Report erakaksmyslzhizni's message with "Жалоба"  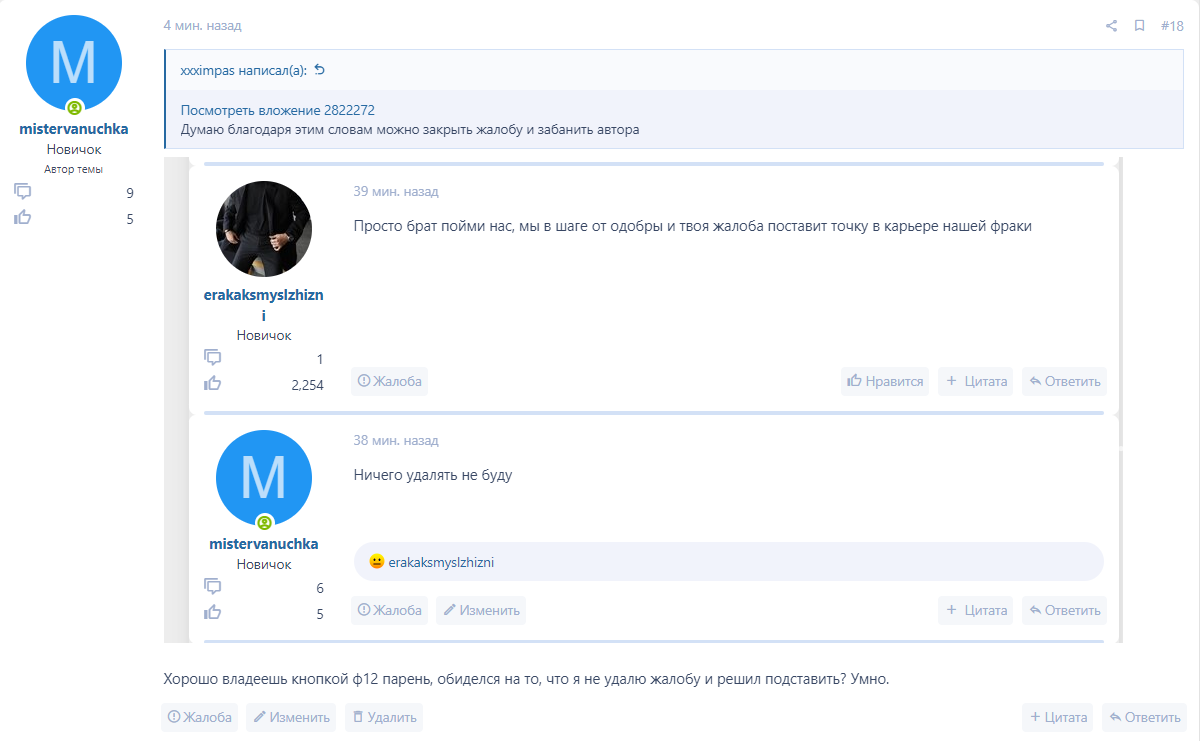pyautogui.click(x=389, y=381)
